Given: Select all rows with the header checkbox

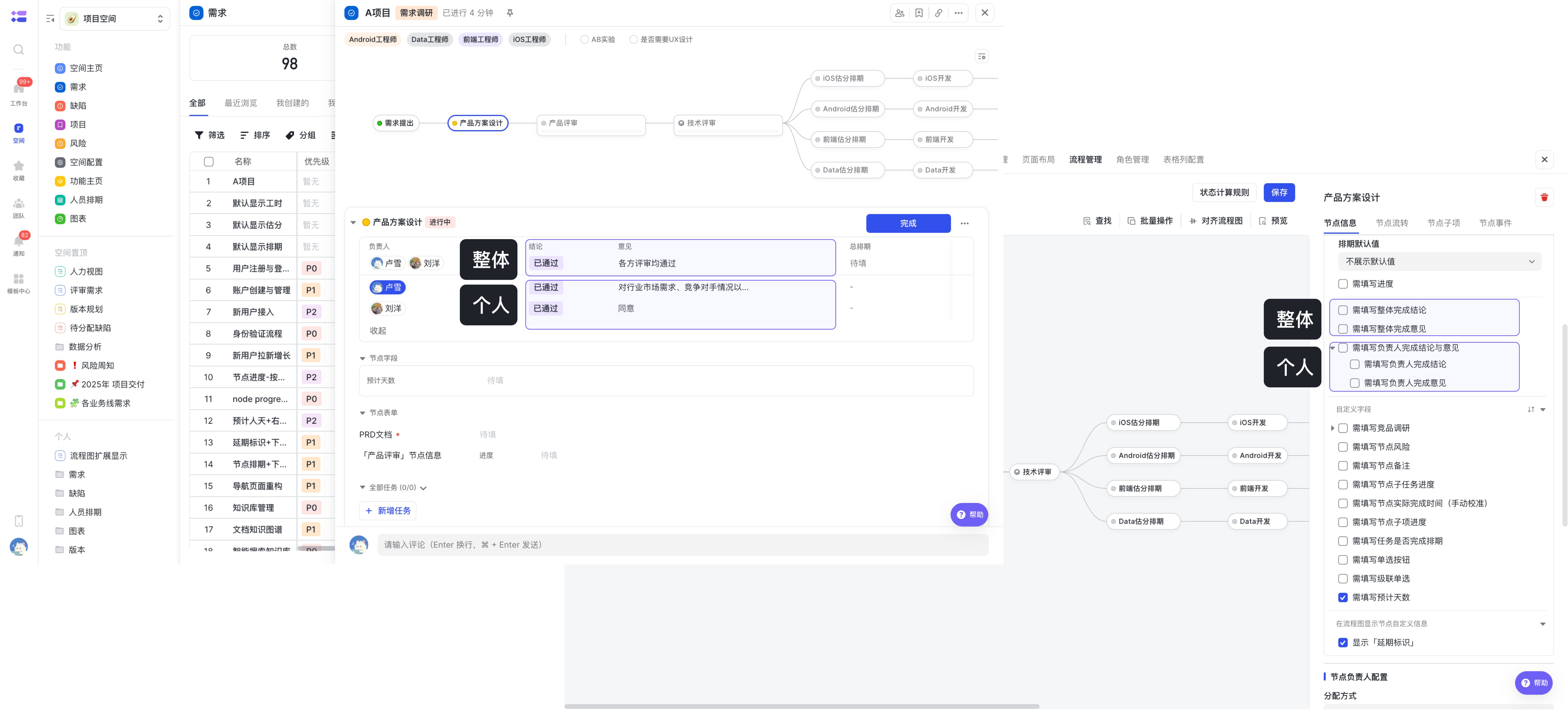Looking at the screenshot, I should tap(209, 162).
